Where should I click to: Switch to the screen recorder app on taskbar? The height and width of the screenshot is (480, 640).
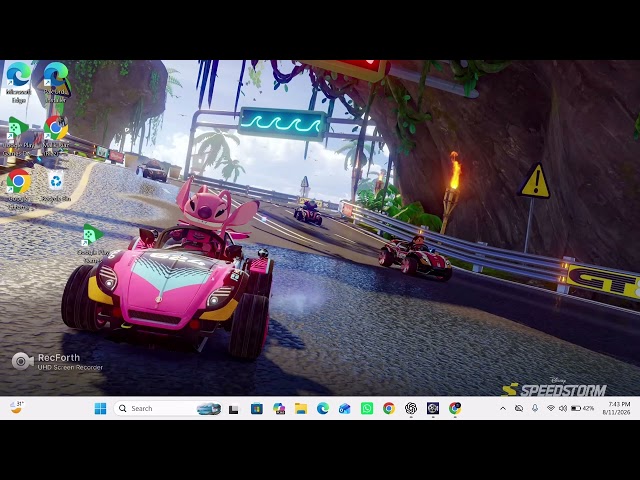pos(433,408)
